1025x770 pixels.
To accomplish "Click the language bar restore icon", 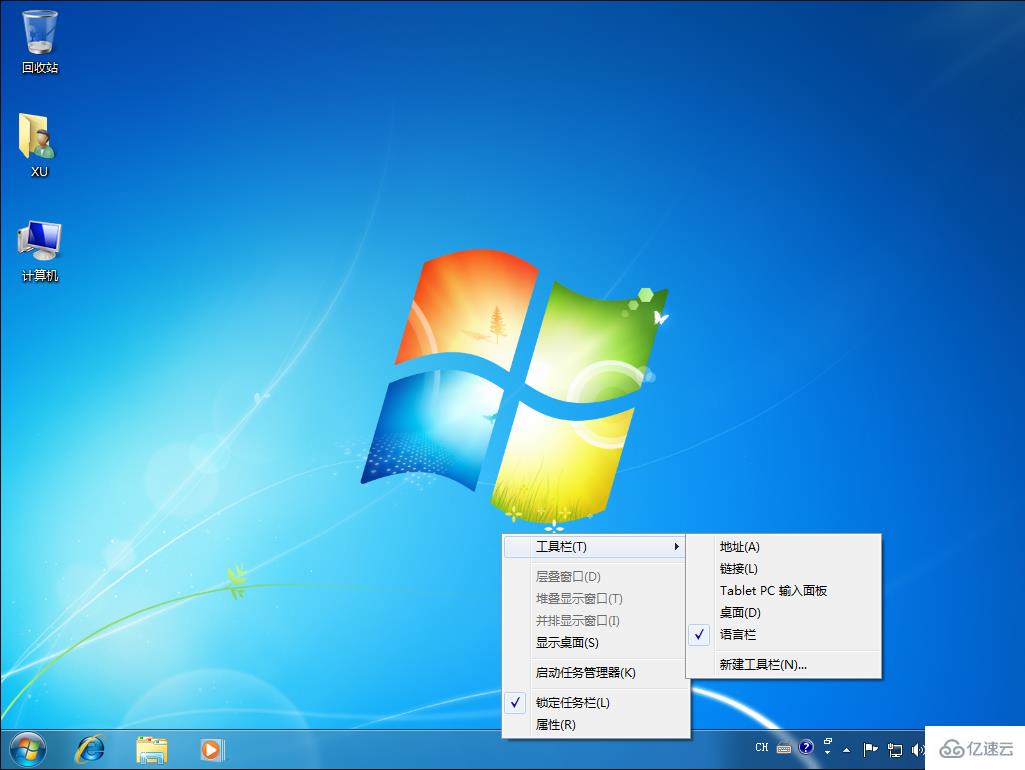I will click(828, 741).
